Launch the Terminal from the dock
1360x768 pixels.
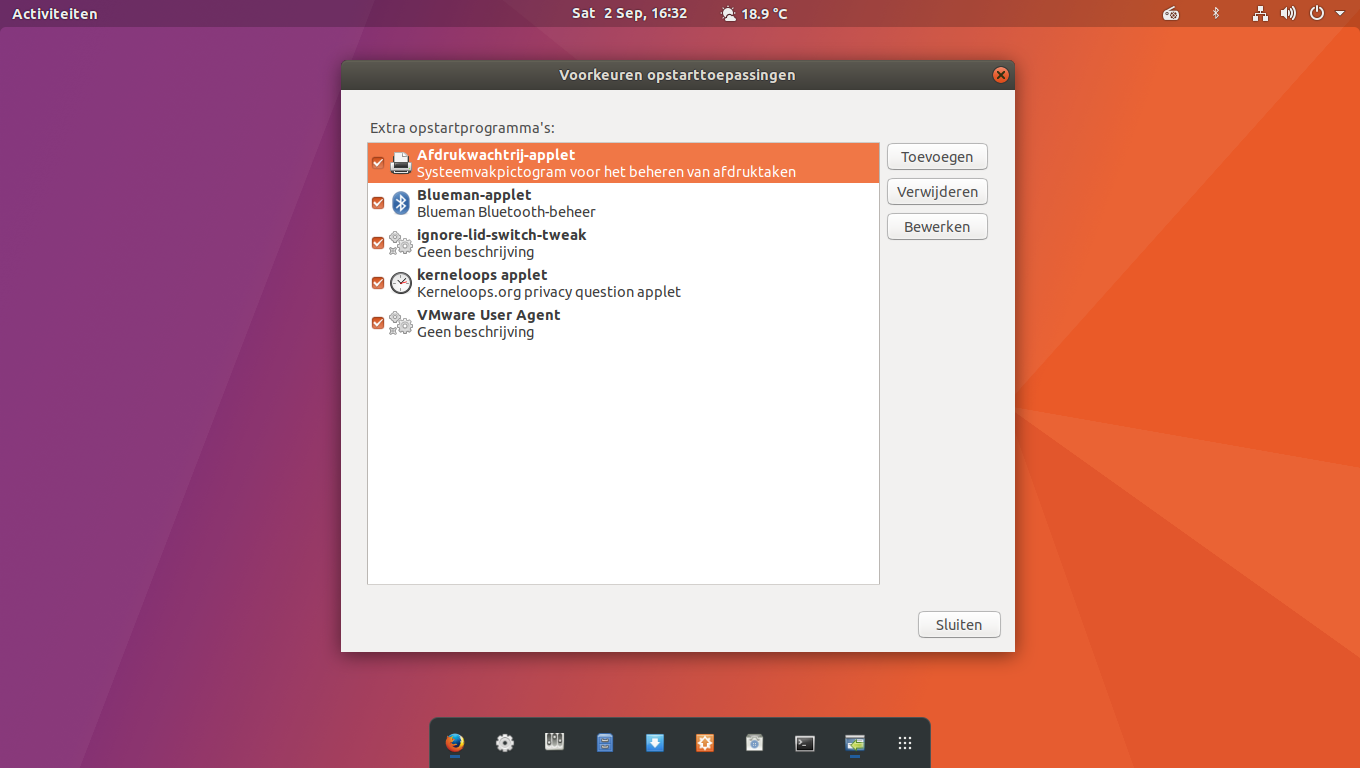(805, 743)
